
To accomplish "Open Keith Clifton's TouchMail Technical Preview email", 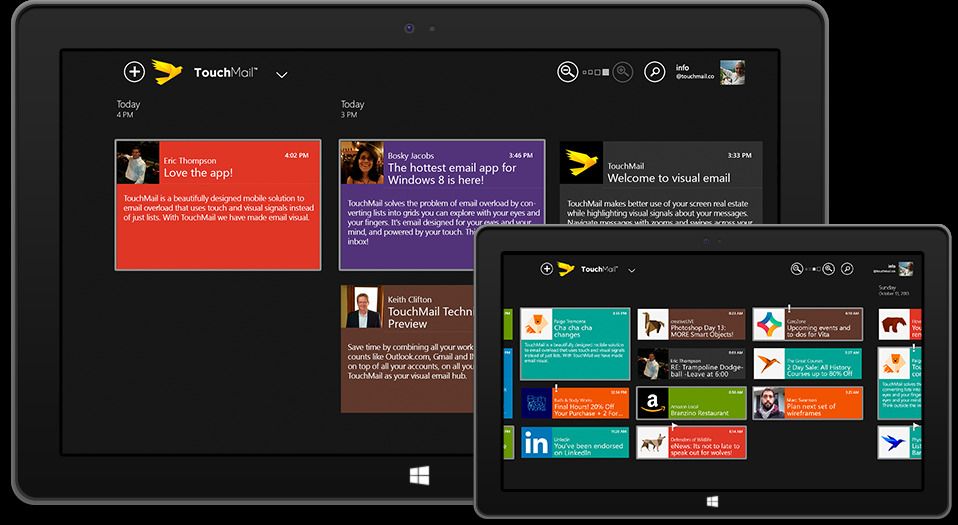I will [405, 348].
